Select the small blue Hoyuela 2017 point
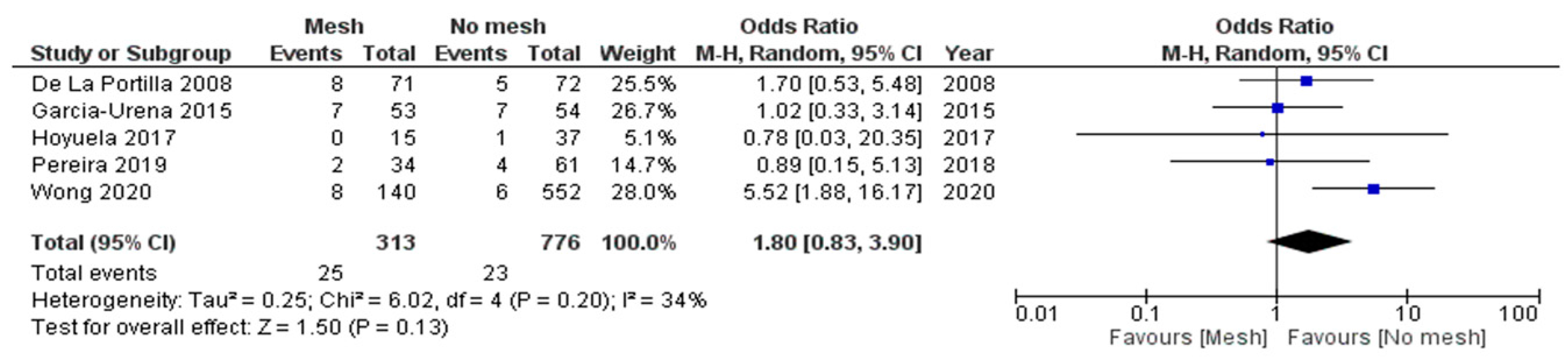The height and width of the screenshot is (359, 1568). tap(1262, 134)
